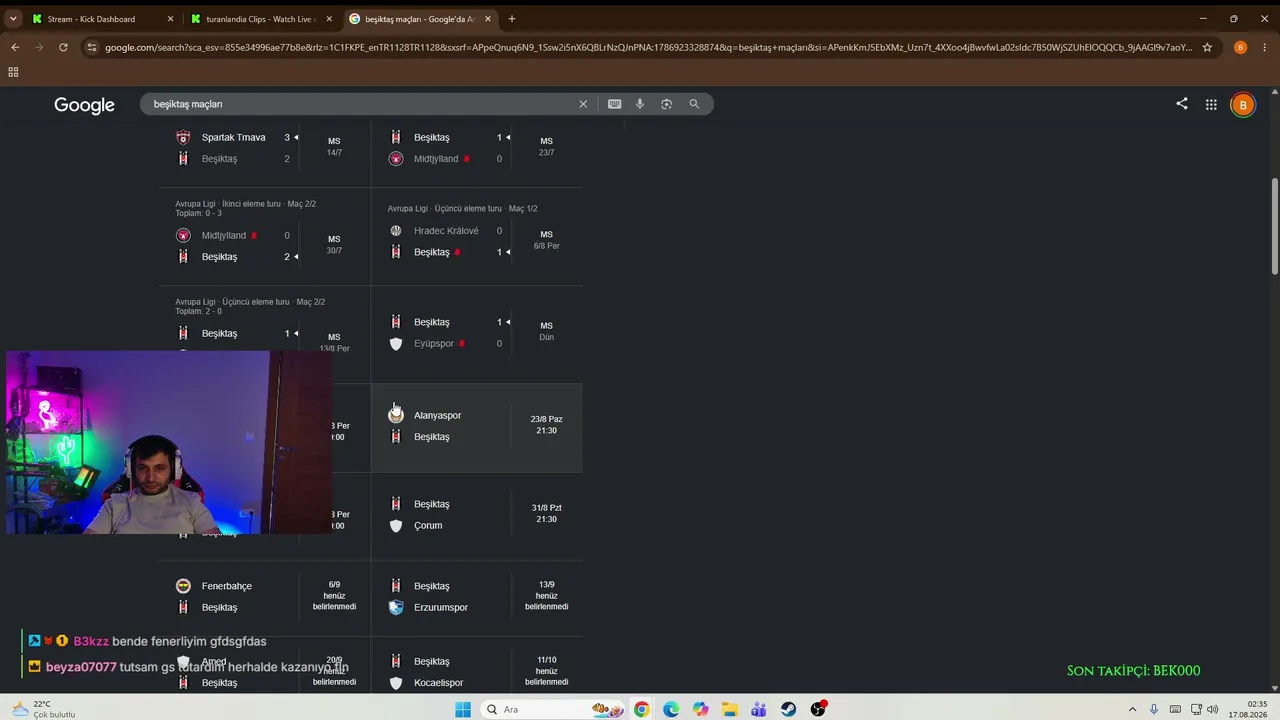Open the Beşiktaş vs Çorum 31/8 fixture
Image resolution: width=1280 pixels, height=720 pixels.
pos(477,515)
